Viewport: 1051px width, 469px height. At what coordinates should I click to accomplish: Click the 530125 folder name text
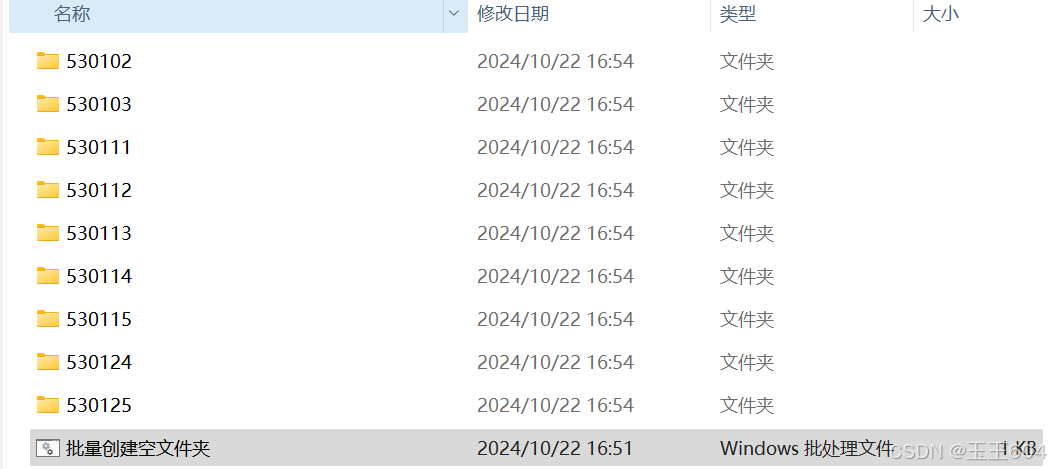[x=99, y=405]
